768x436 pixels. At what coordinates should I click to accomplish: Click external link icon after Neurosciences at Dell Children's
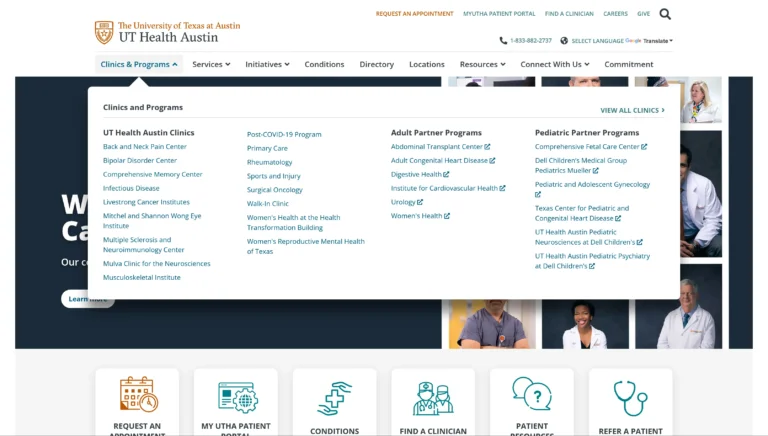(x=640, y=242)
